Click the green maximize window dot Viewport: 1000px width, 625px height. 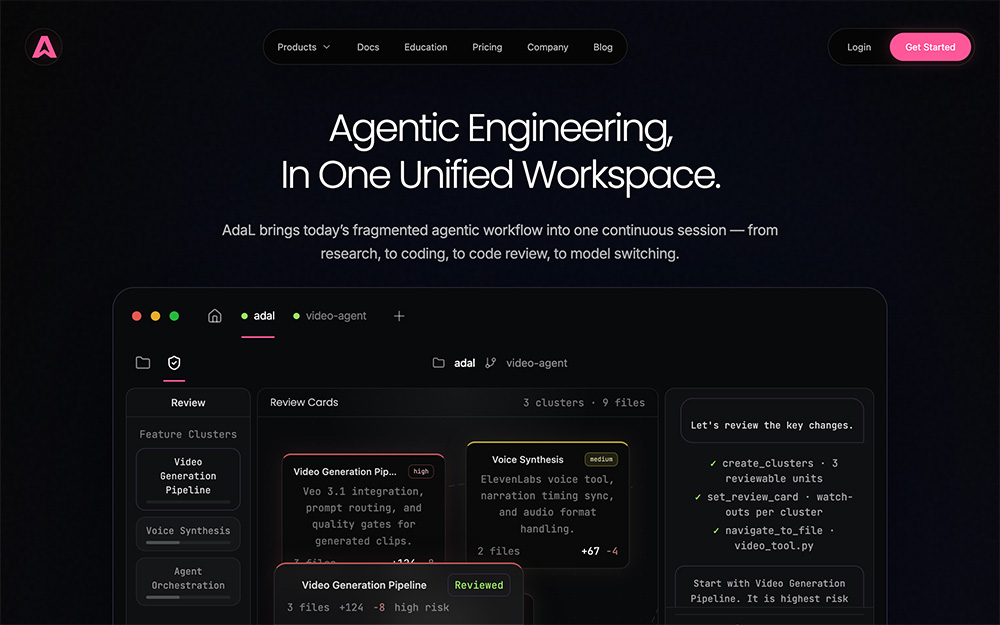[x=174, y=316]
